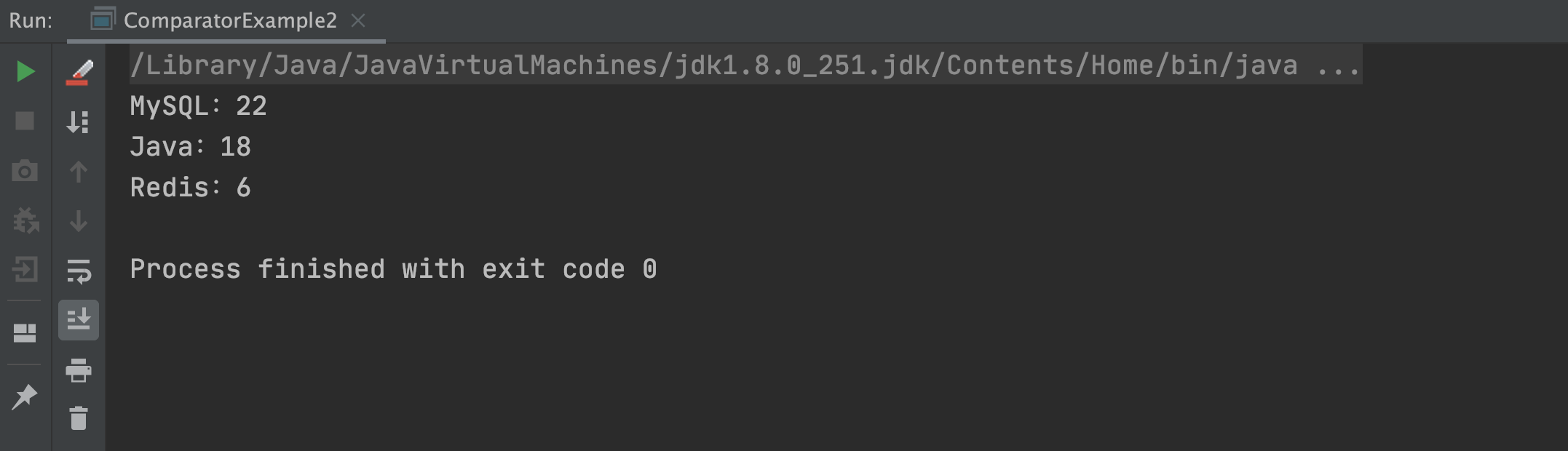Close the ComparatorExample2 tab

click(358, 20)
